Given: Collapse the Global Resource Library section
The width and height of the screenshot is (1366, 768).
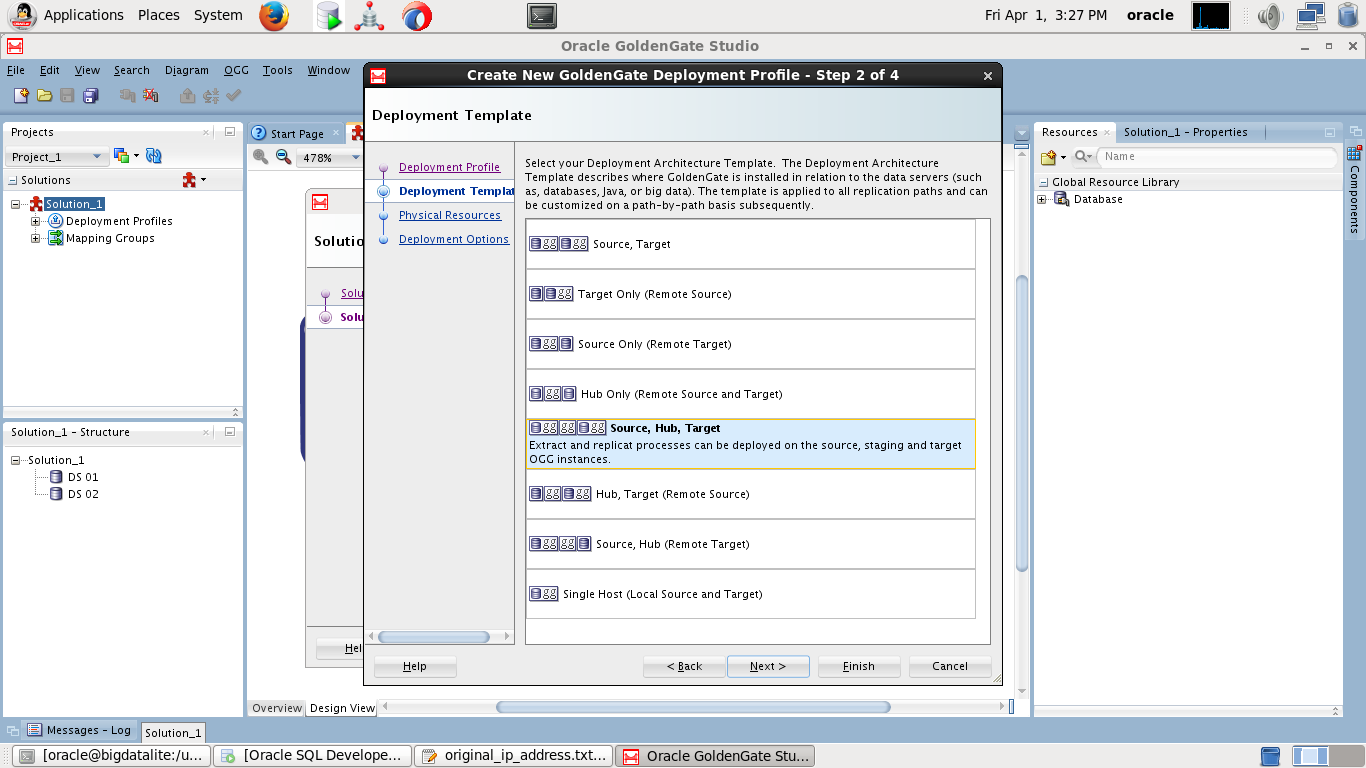Looking at the screenshot, I should point(1043,182).
